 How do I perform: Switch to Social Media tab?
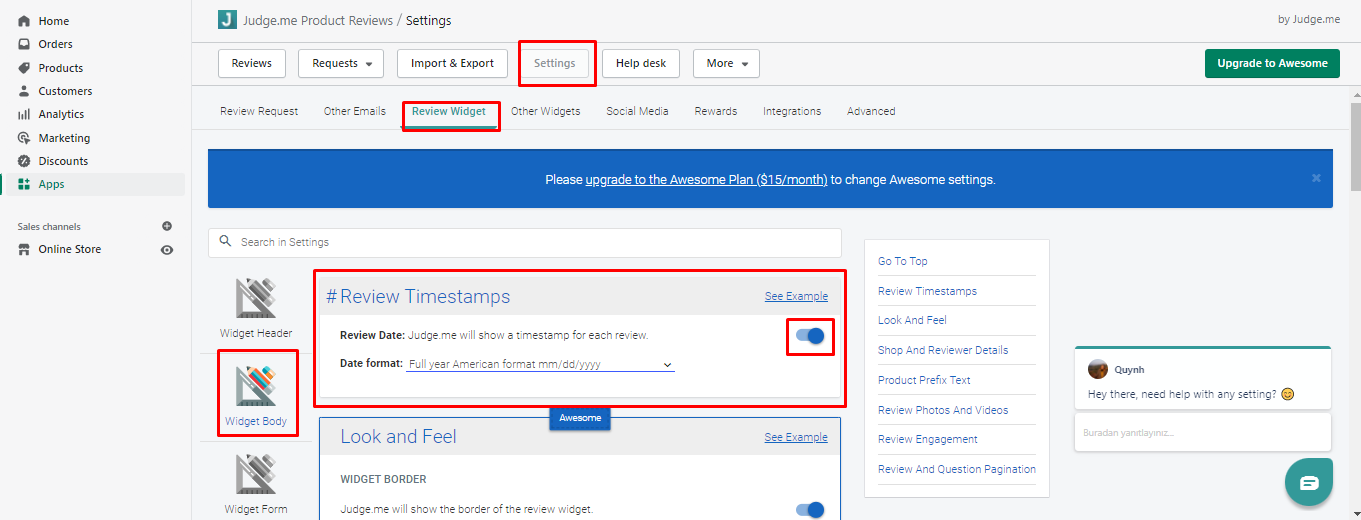(637, 111)
